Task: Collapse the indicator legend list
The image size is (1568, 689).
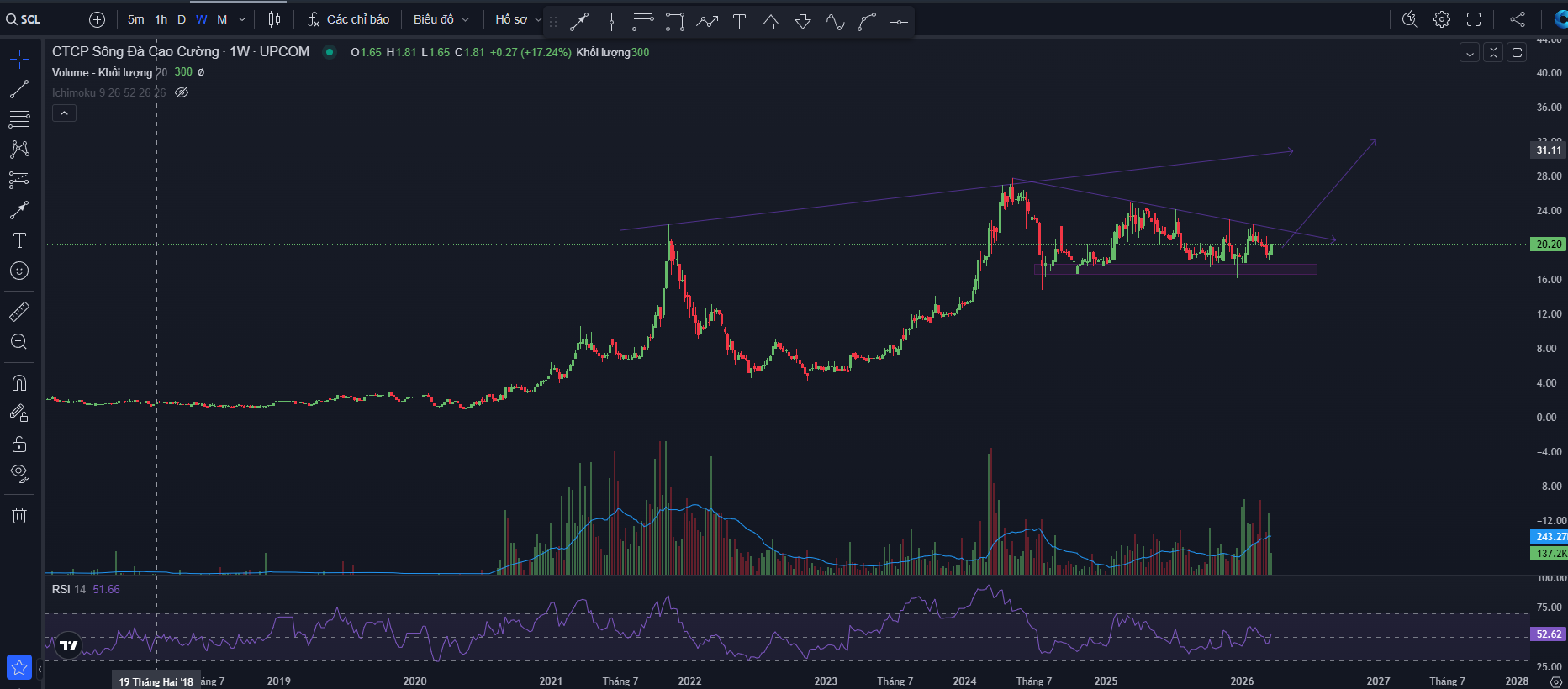Action: (x=64, y=113)
